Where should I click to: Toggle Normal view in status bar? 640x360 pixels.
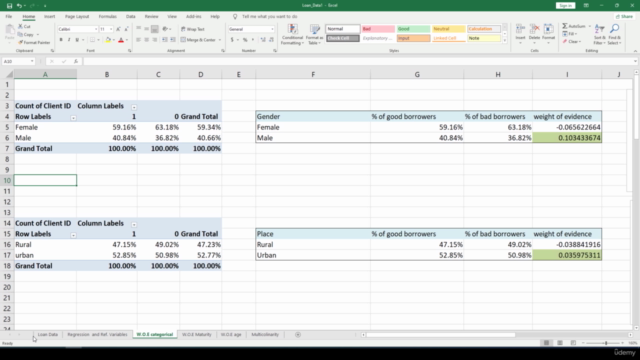click(546, 343)
